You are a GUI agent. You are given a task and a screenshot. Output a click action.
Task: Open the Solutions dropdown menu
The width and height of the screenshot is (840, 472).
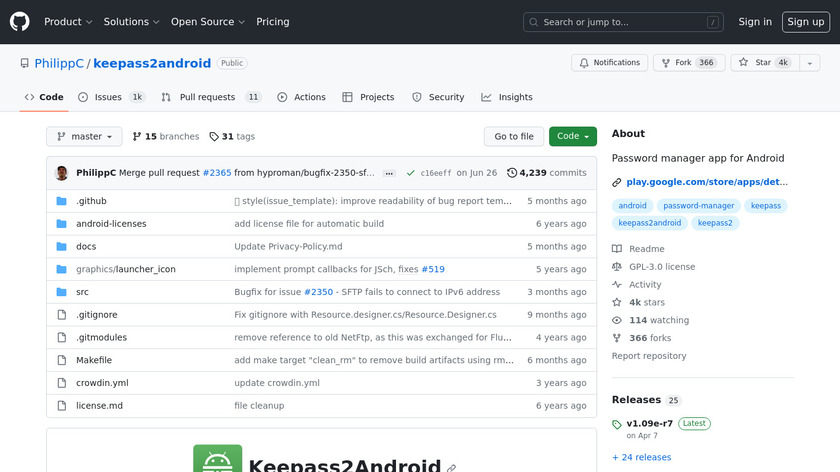[131, 22]
